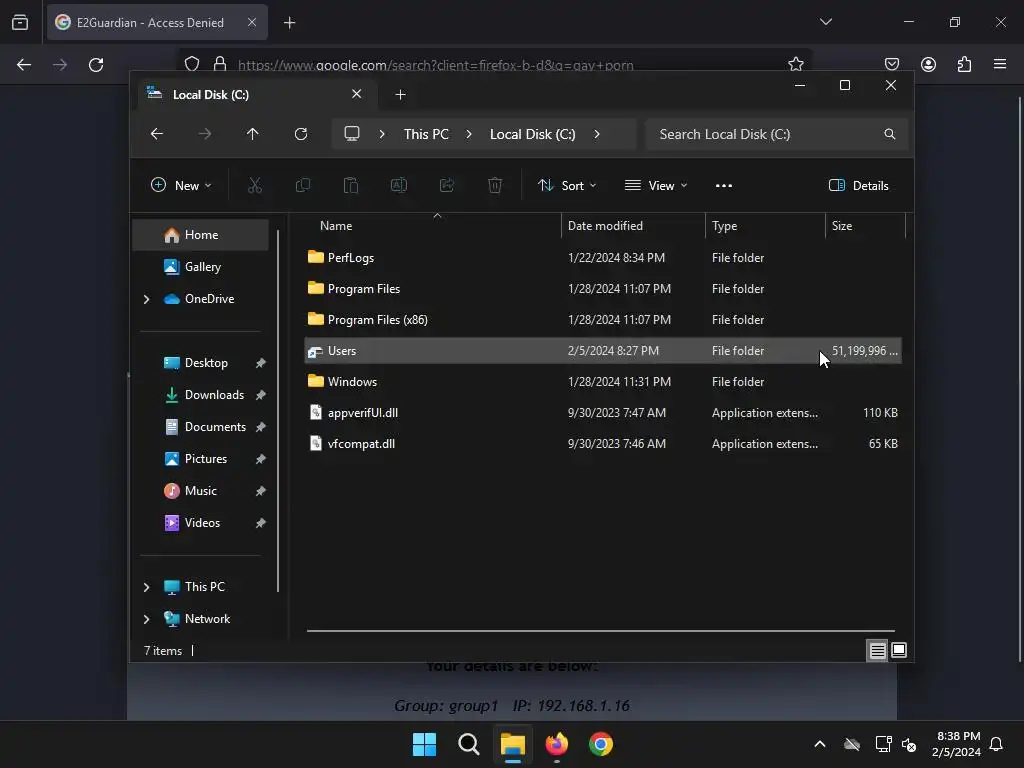Open the Sort dropdown menu
Screen dimensions: 1024x768
[x=567, y=185]
